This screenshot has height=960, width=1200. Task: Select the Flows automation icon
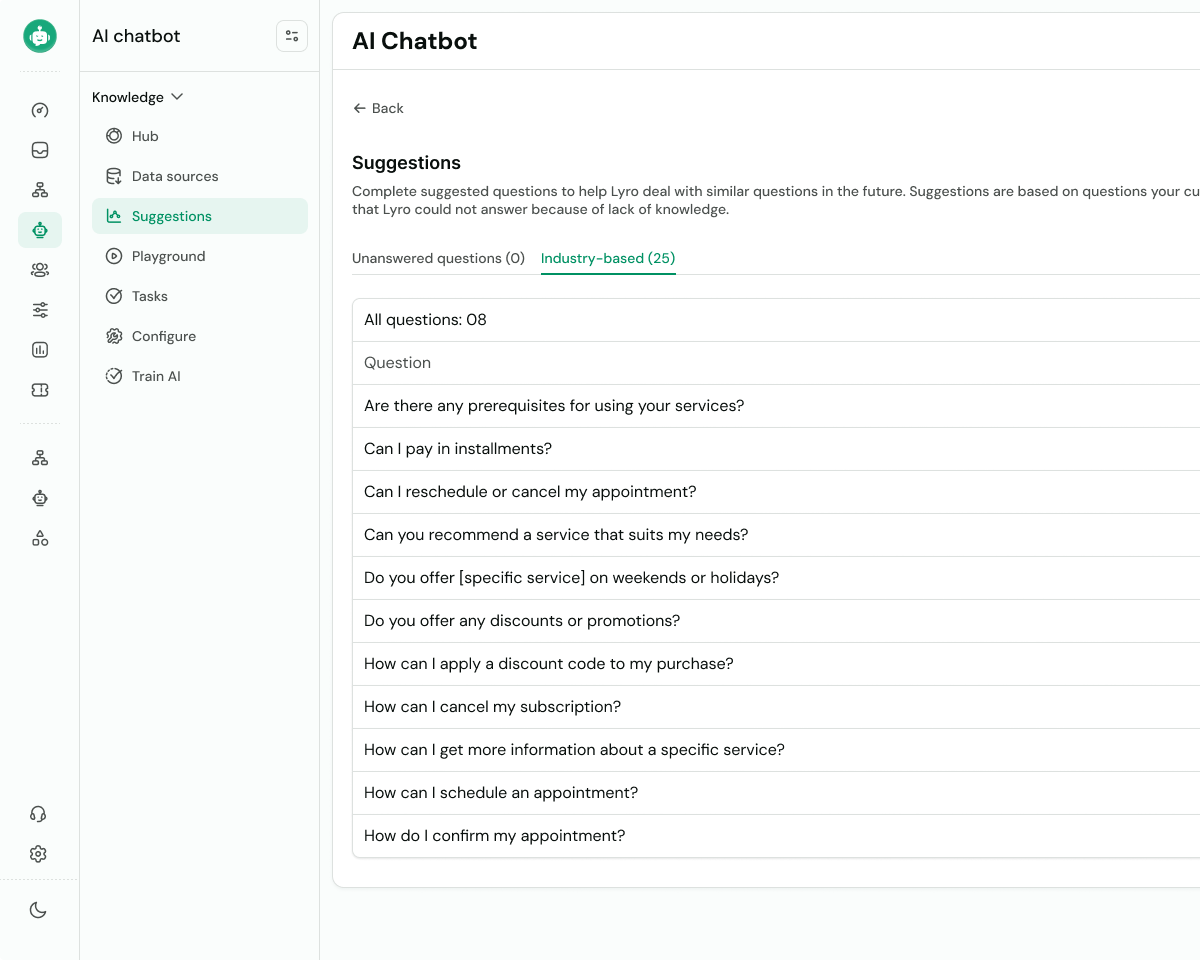39,189
